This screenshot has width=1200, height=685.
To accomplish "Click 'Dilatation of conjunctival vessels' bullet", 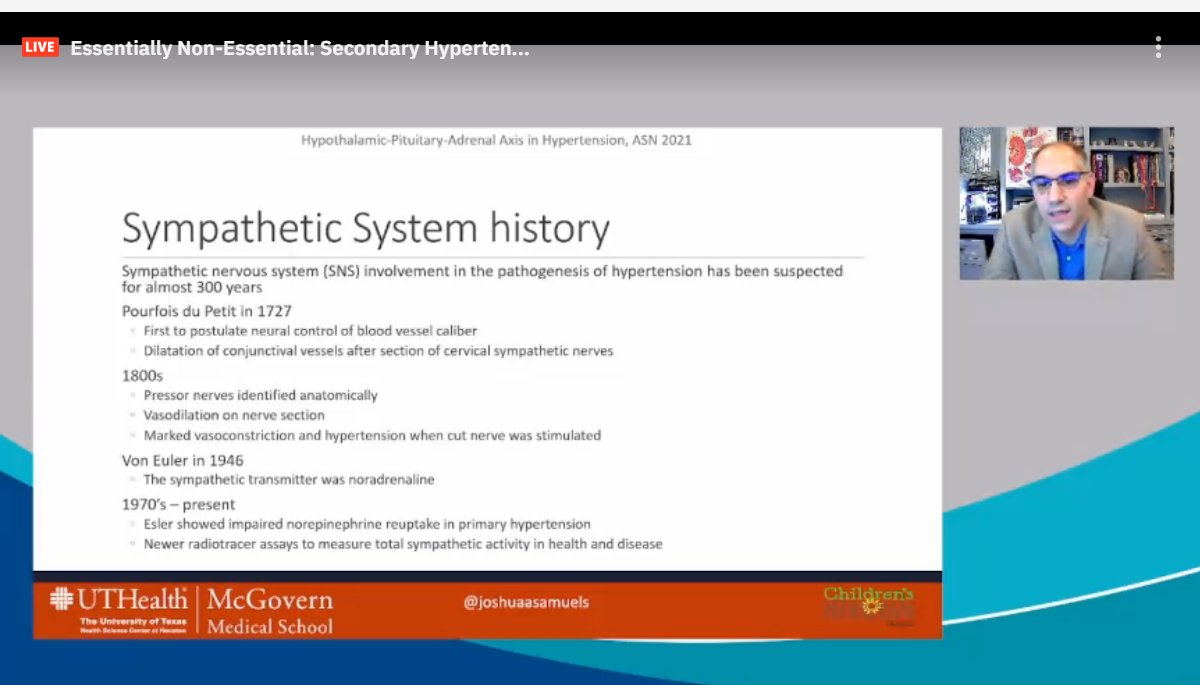I will 378,351.
